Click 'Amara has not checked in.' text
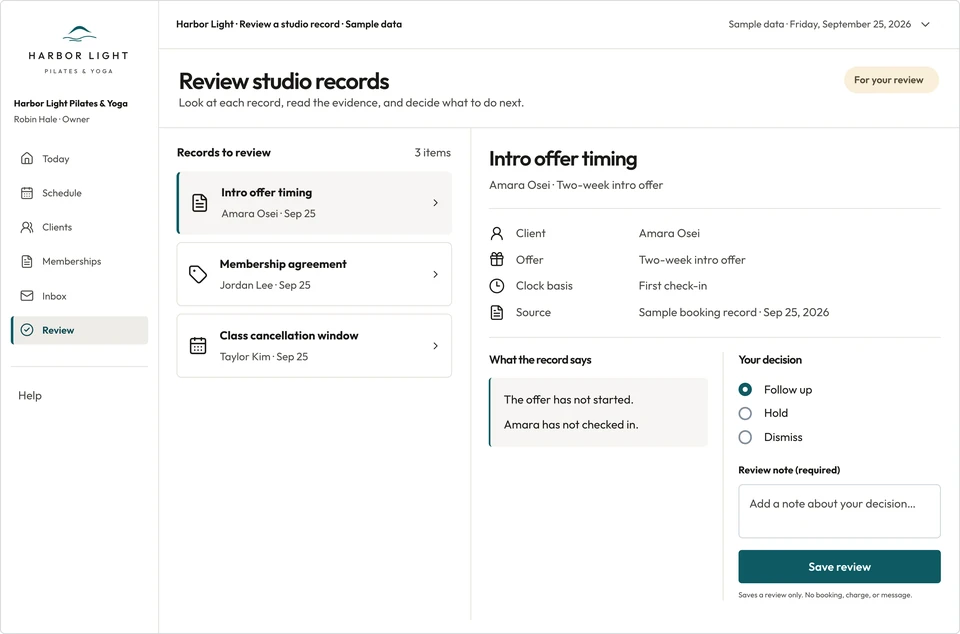The image size is (960, 634). click(x=571, y=425)
